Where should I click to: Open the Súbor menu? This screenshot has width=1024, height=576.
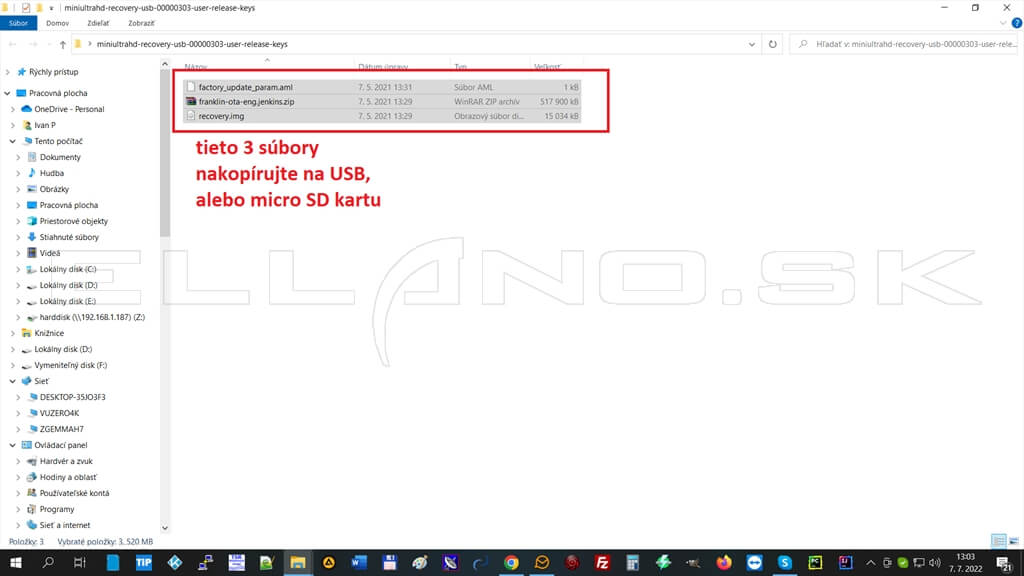[x=18, y=21]
